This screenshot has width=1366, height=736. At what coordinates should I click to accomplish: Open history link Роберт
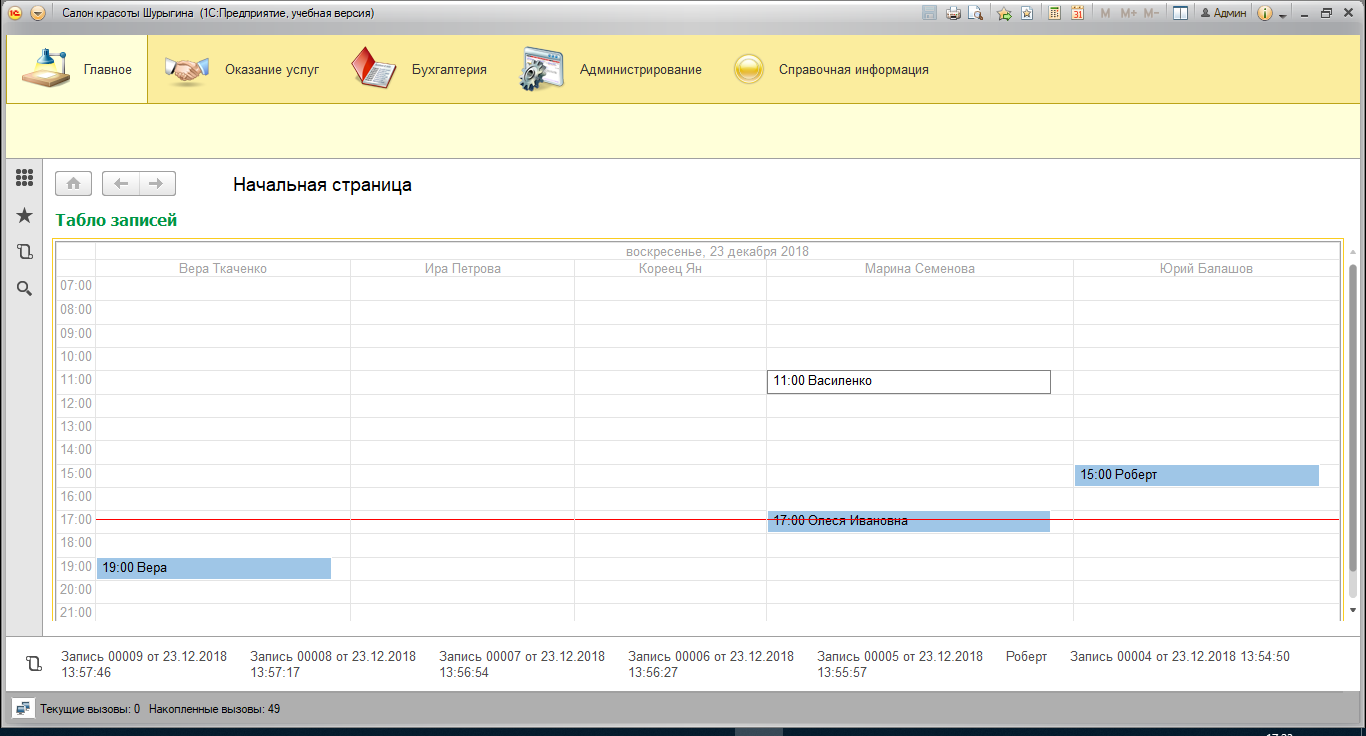coord(1026,657)
